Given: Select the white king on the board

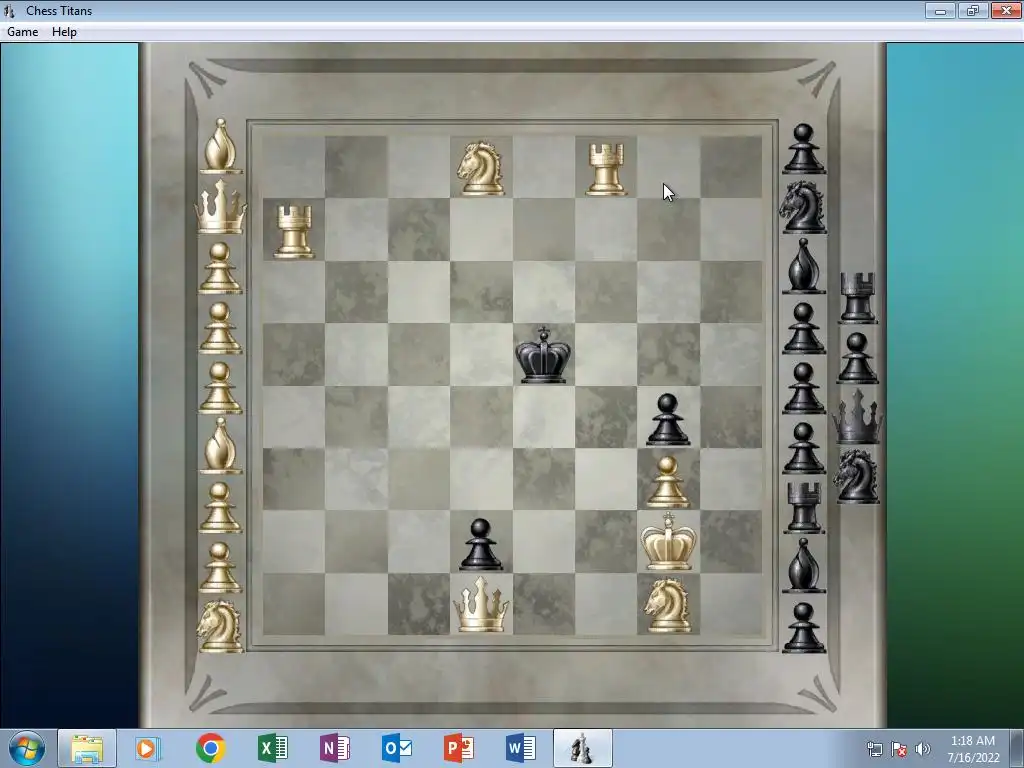Looking at the screenshot, I should [668, 541].
